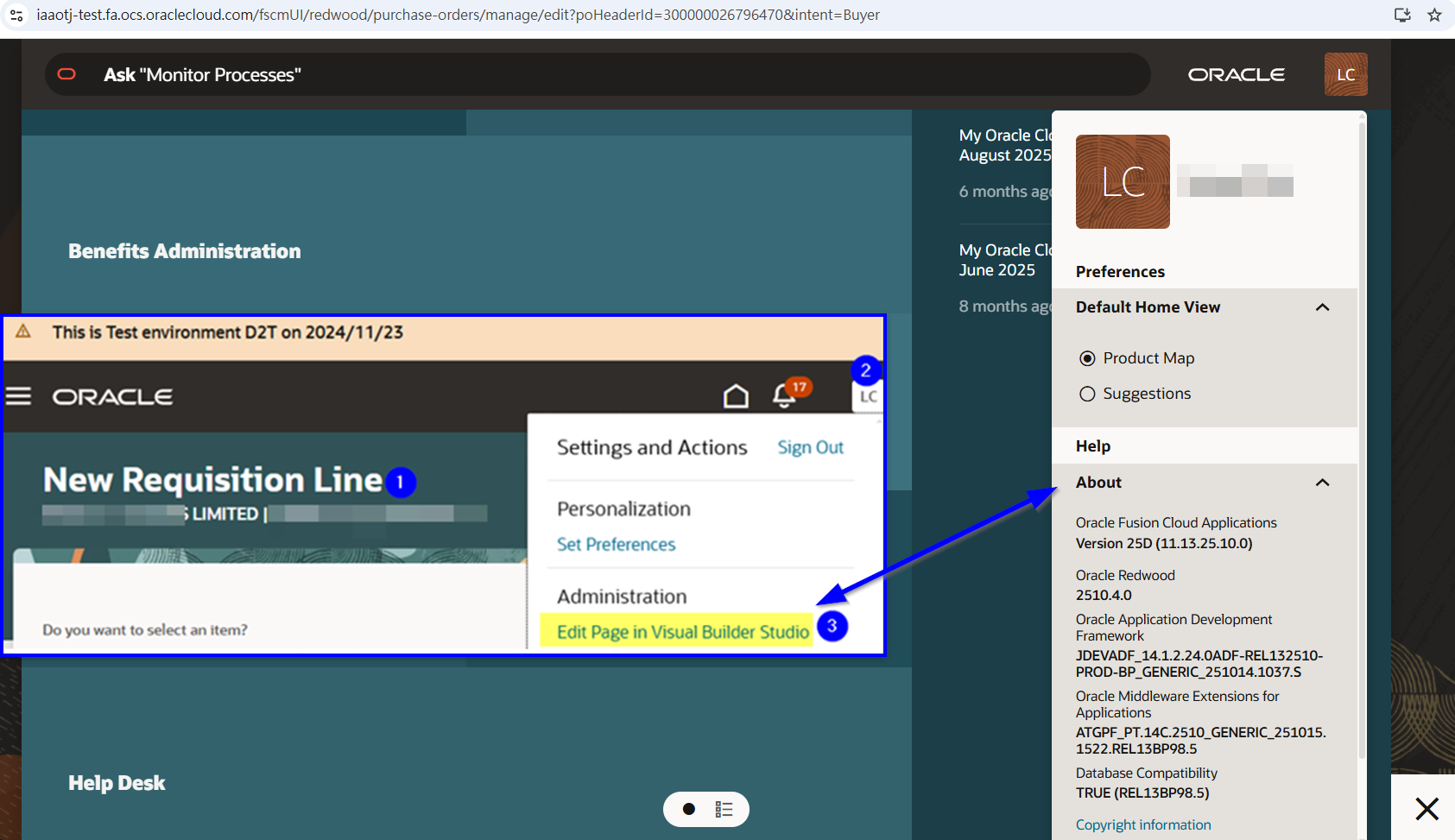This screenshot has height=840, width=1455.
Task: Open the Copyright information link
Action: pyautogui.click(x=1143, y=824)
